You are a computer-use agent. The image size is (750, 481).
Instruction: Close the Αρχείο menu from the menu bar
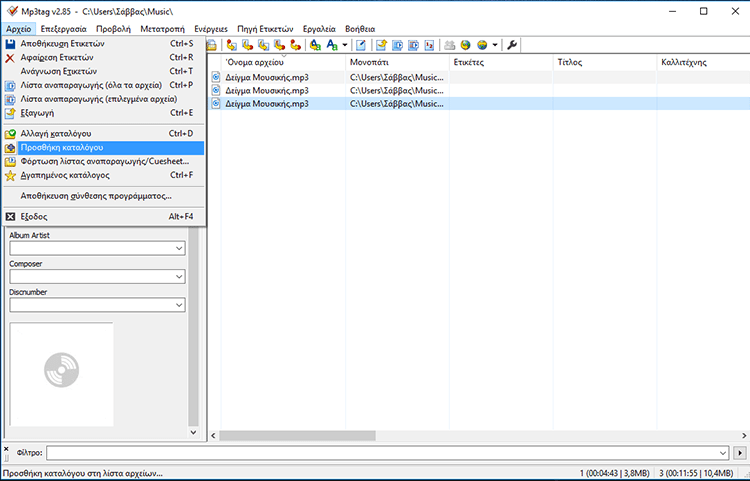tap(19, 29)
